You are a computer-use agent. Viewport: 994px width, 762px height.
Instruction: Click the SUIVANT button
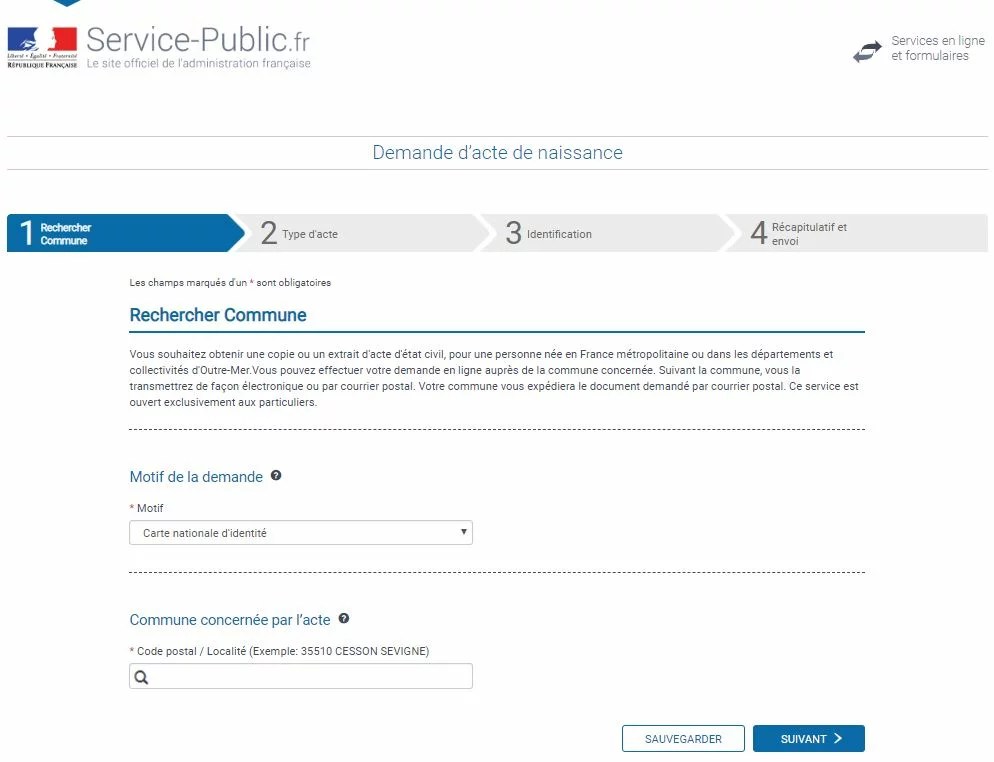(x=808, y=738)
